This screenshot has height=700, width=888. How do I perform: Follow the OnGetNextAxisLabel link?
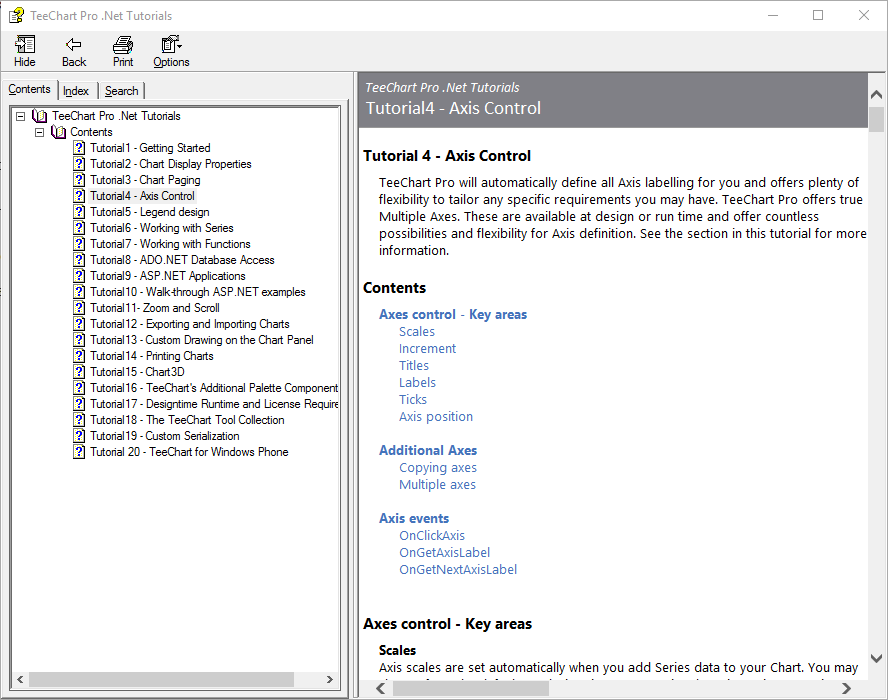point(458,569)
